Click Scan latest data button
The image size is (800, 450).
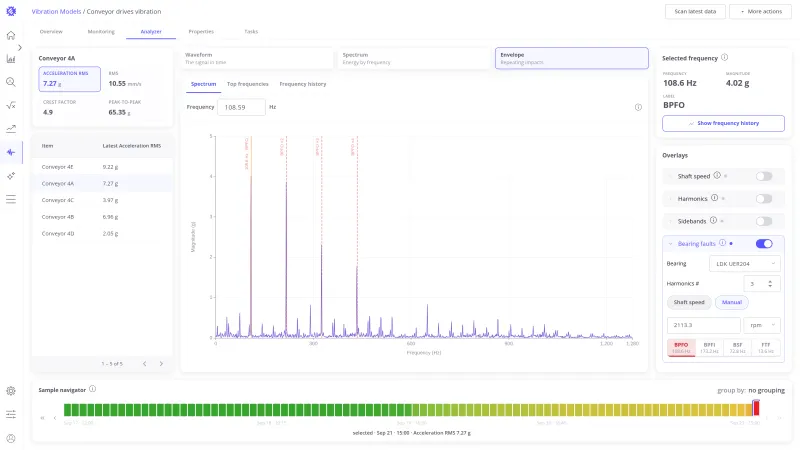coord(695,11)
